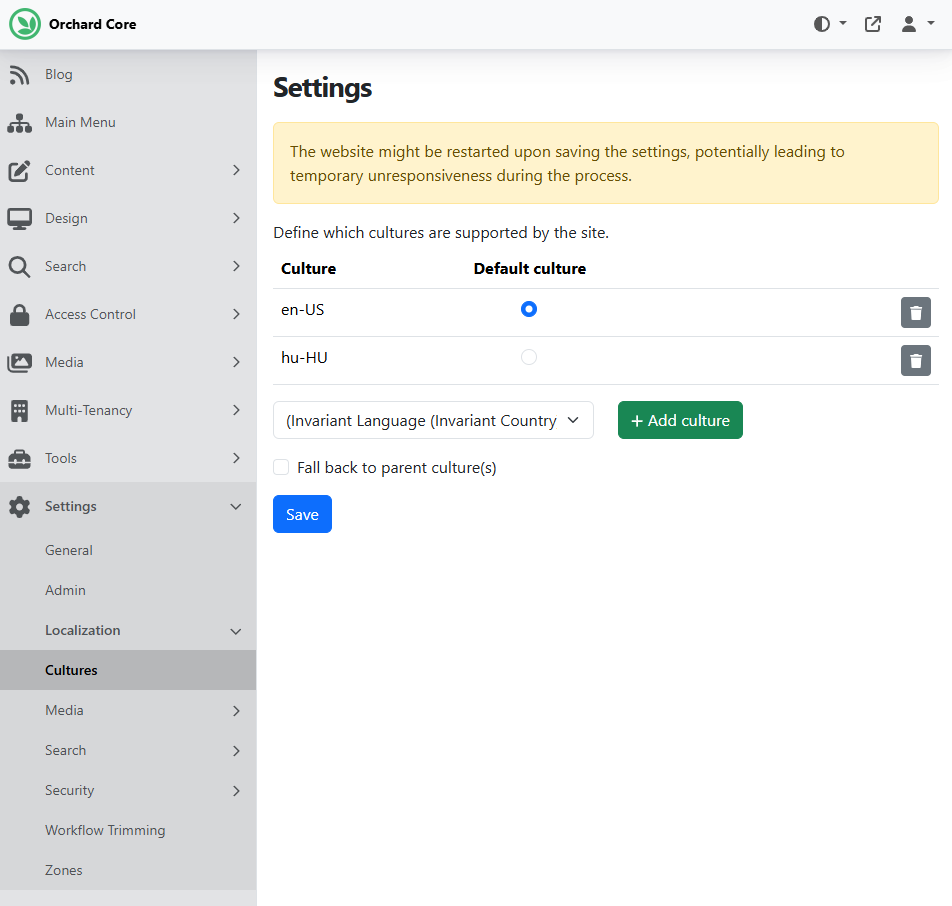Expand the Settings Search submenu chevron

click(236, 751)
